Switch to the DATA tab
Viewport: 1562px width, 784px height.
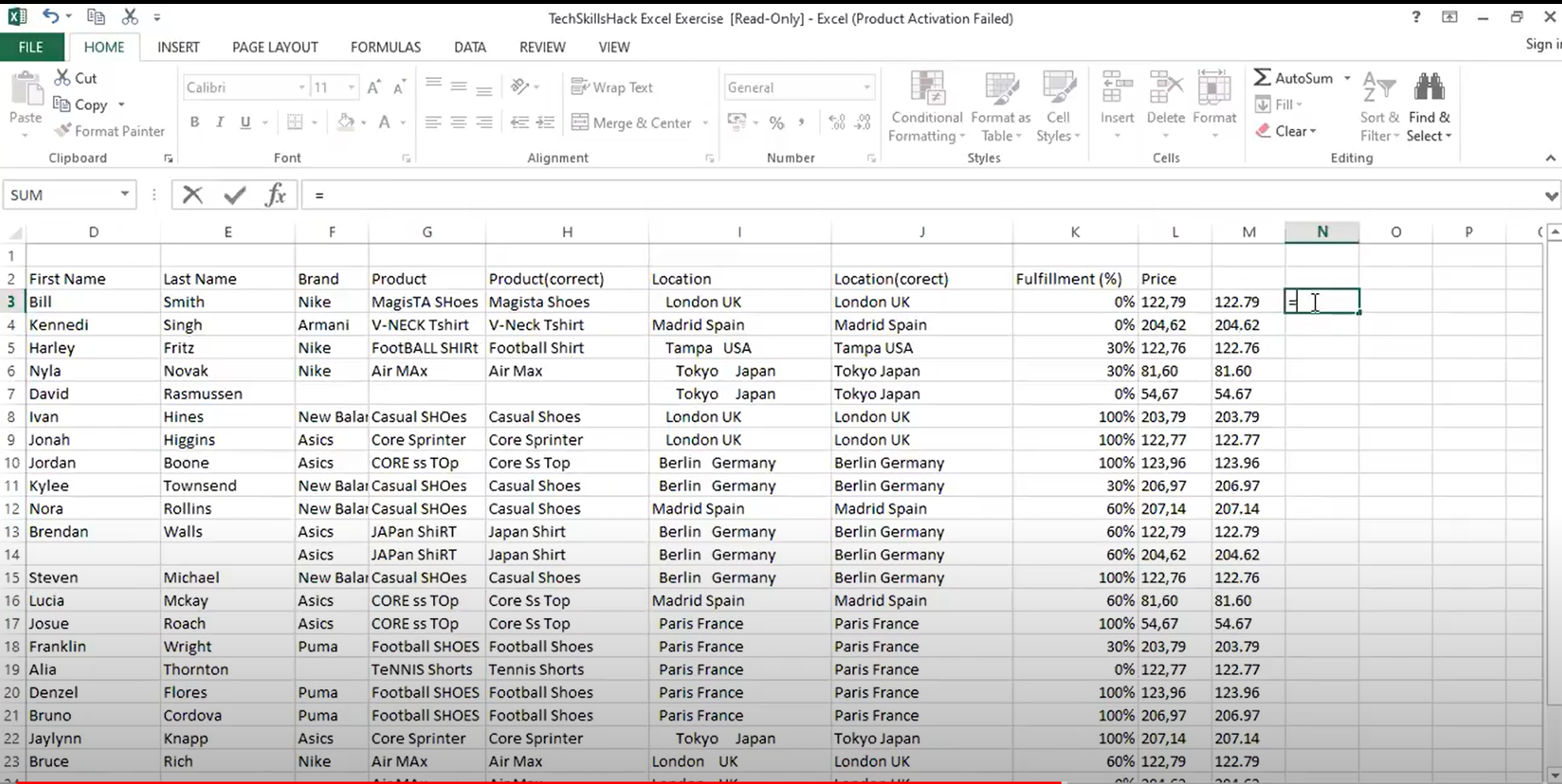click(470, 47)
